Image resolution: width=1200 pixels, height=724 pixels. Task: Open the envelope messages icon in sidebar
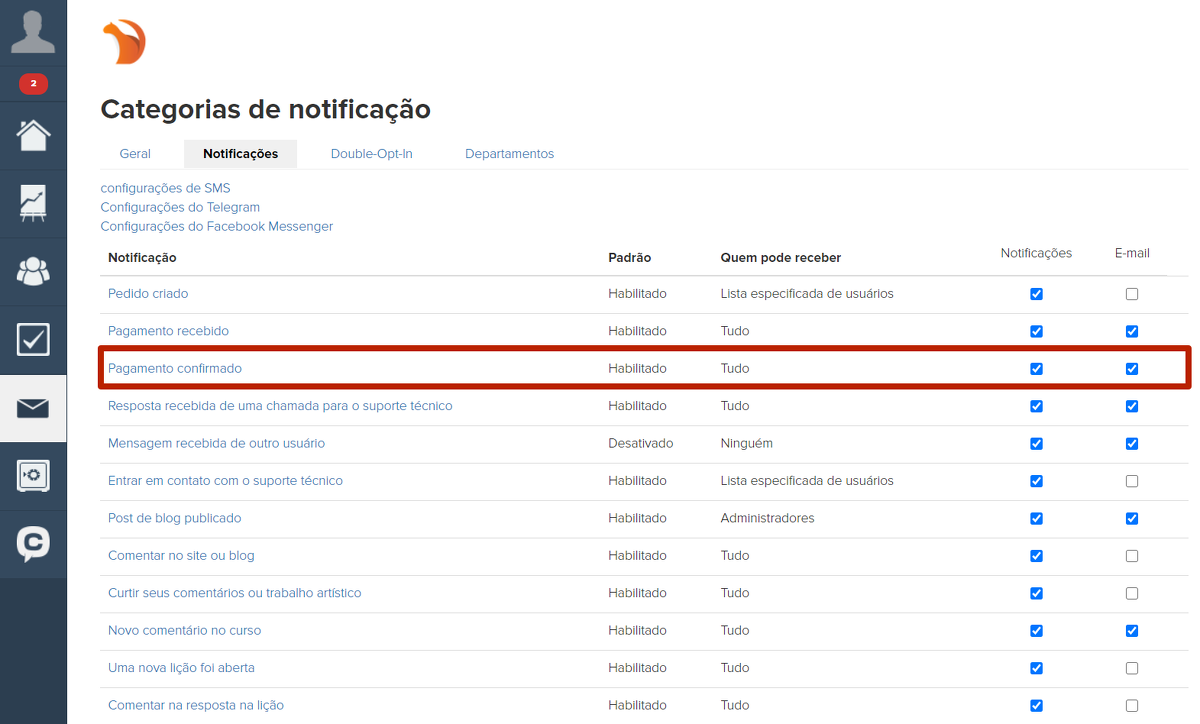pyautogui.click(x=33, y=408)
